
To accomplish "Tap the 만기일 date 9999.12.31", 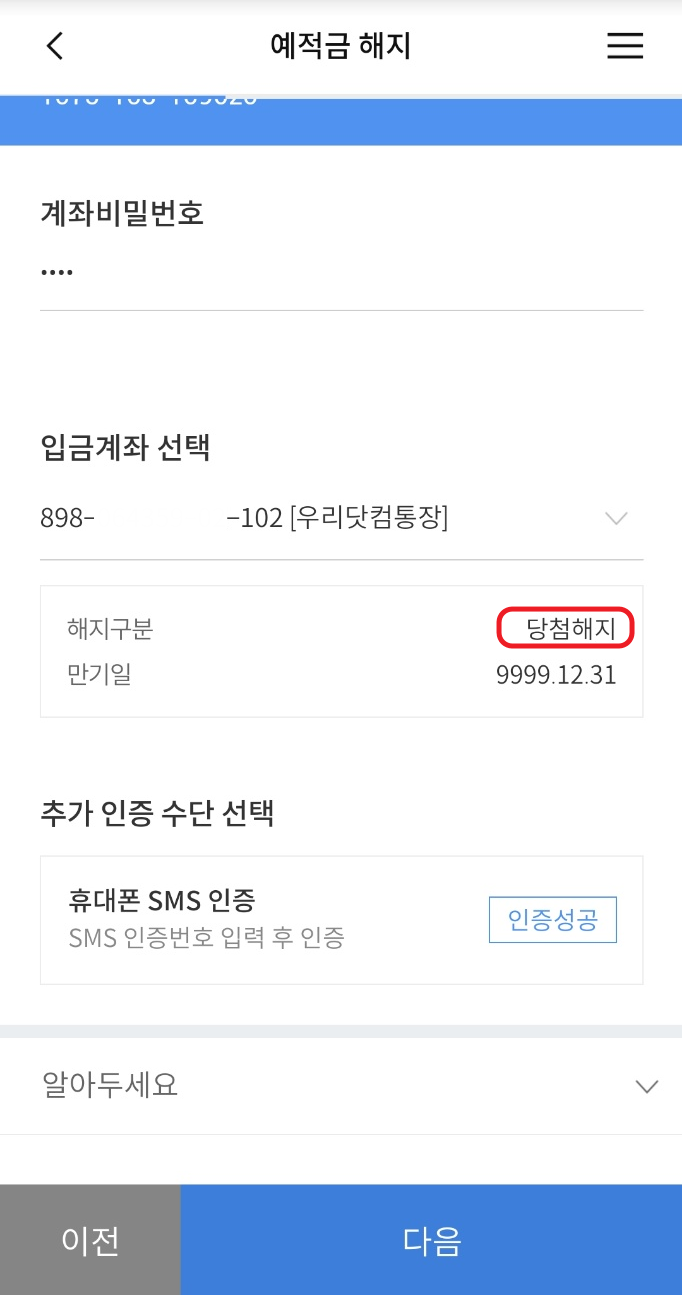I will pyautogui.click(x=556, y=676).
